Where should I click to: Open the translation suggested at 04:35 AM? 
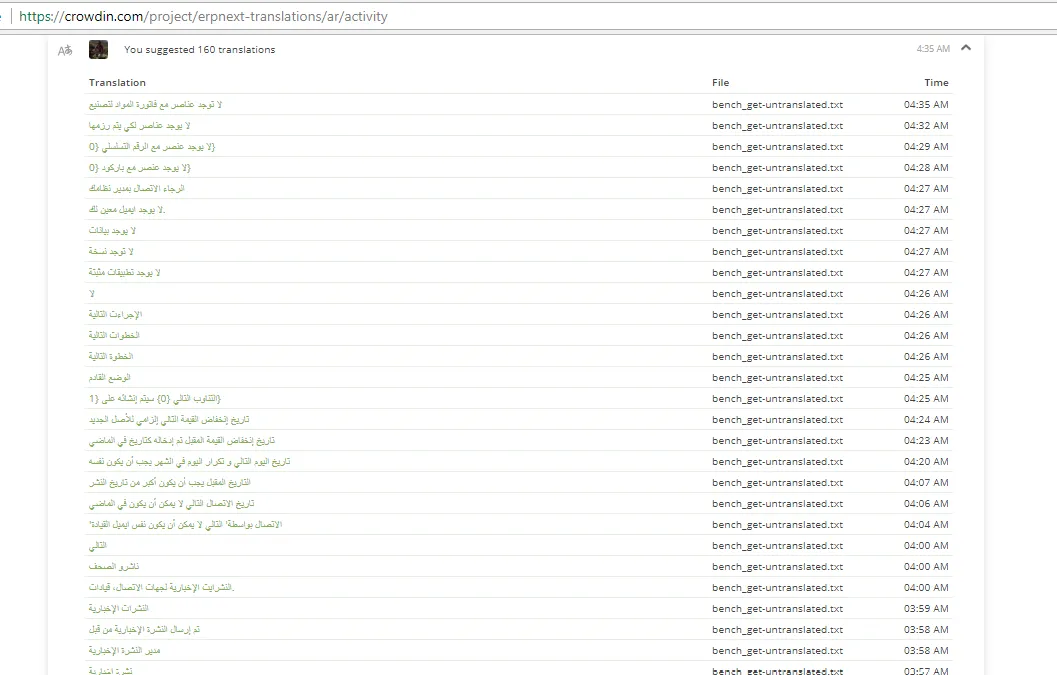coord(156,105)
